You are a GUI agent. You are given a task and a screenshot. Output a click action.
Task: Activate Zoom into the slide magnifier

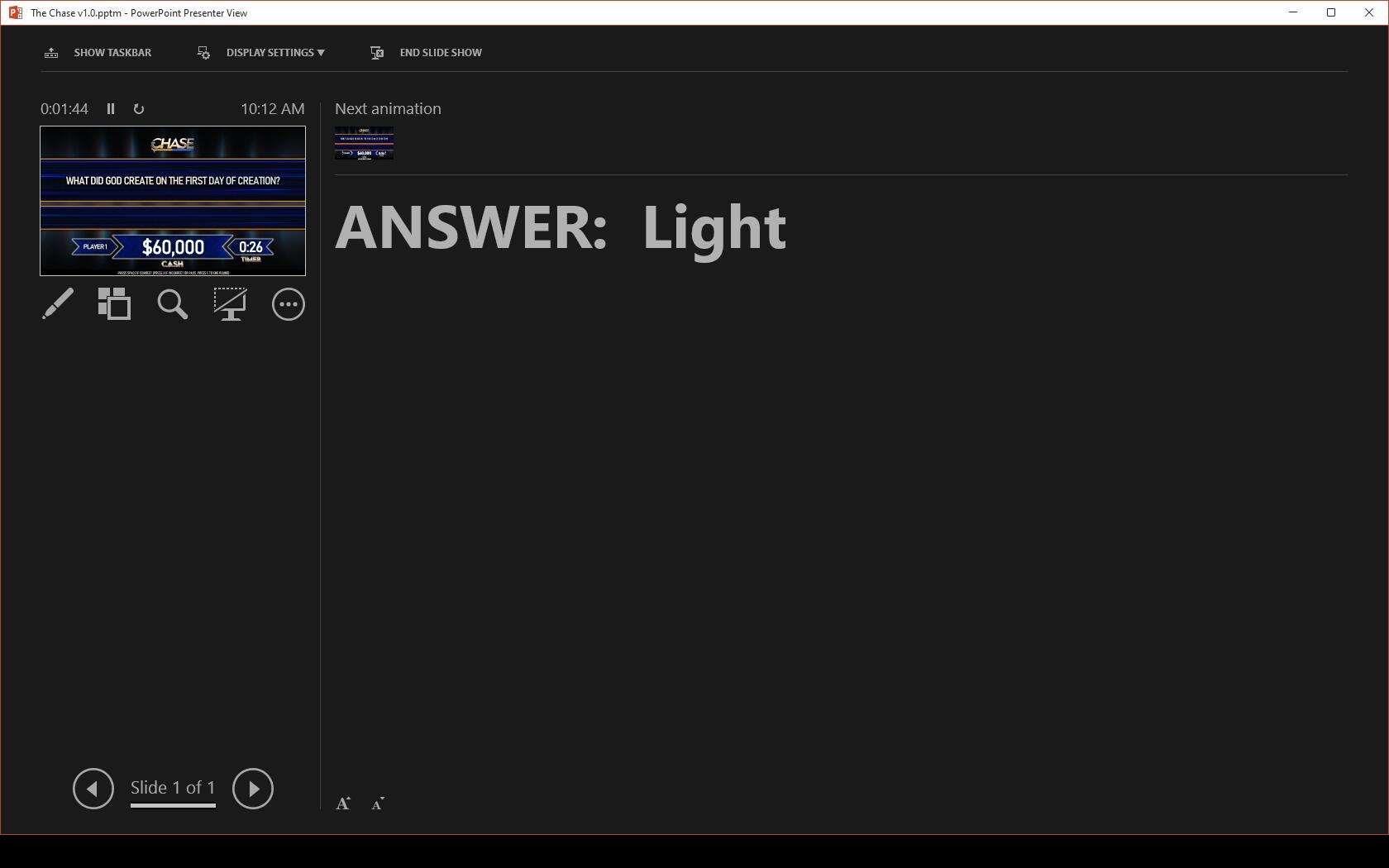point(173,304)
